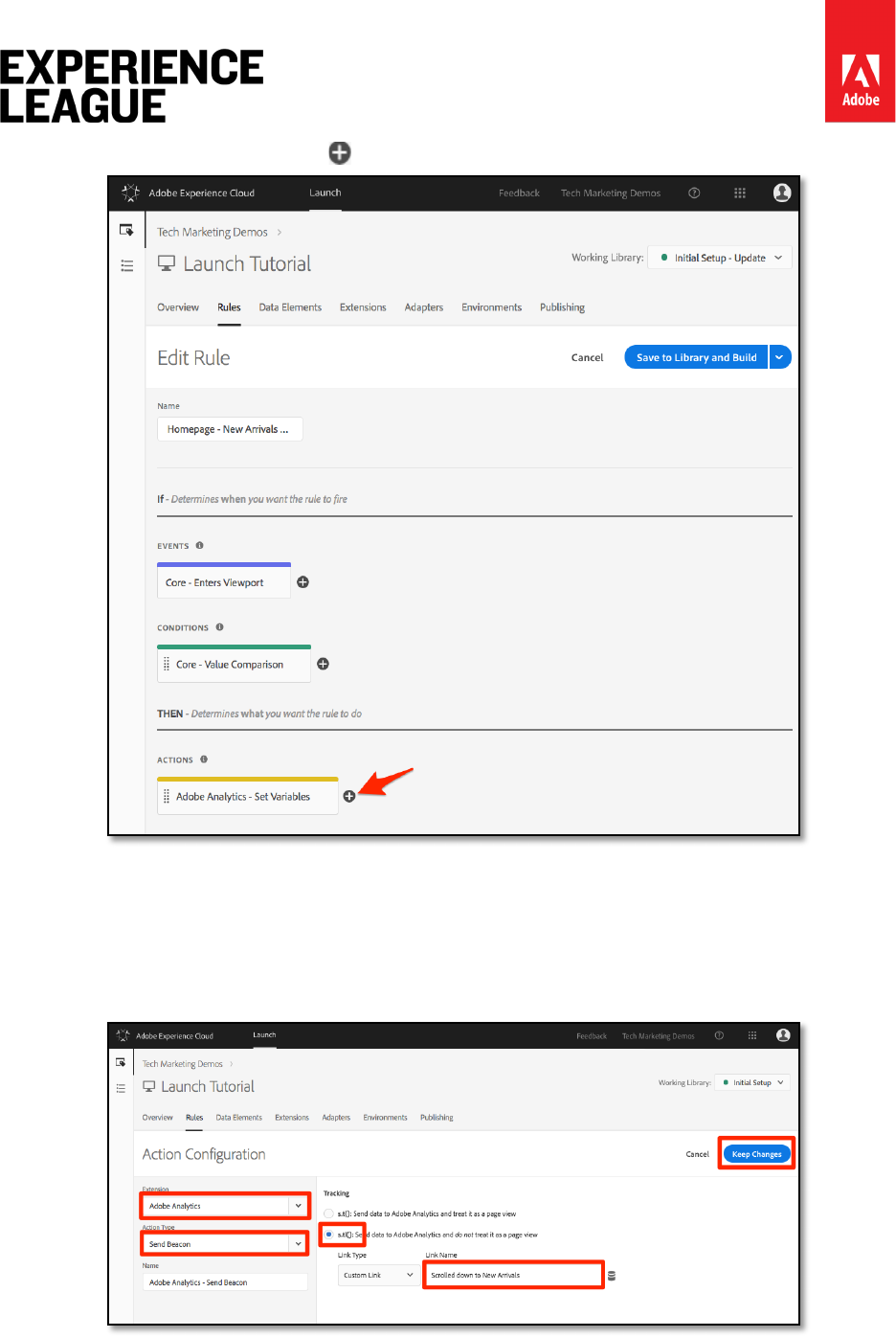Viewport: 896px width, 1338px height.
Task: Click the info icon beside EVENTS label
Action: click(199, 545)
